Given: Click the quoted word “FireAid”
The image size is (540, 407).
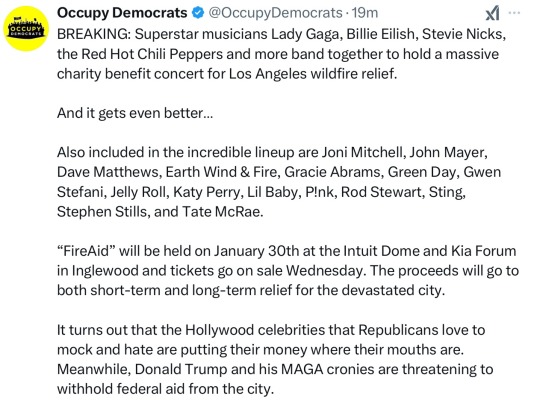Looking at the screenshot, I should 86,251.
